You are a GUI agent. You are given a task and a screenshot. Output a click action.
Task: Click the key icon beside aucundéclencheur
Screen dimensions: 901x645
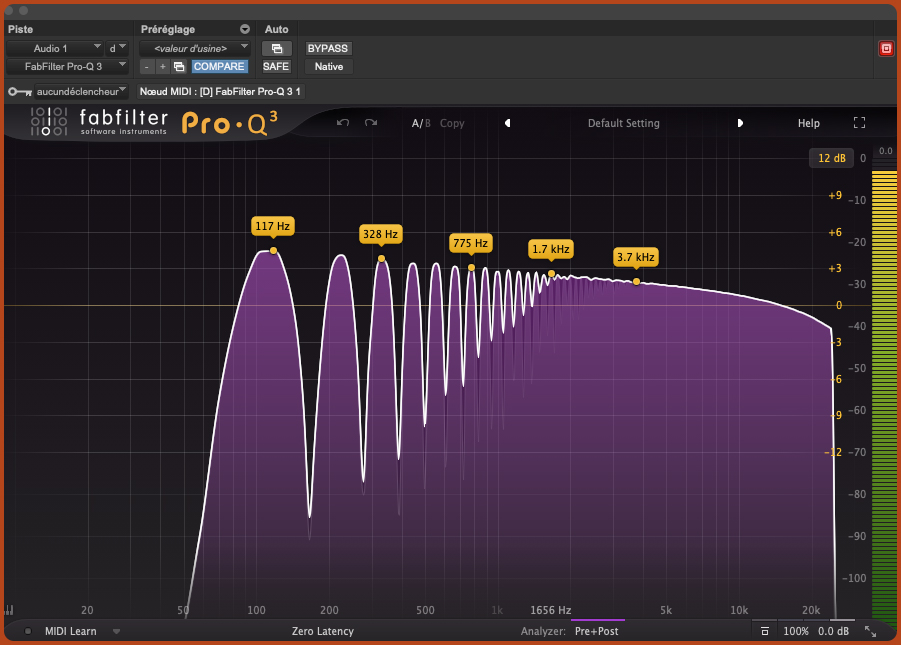coord(19,91)
